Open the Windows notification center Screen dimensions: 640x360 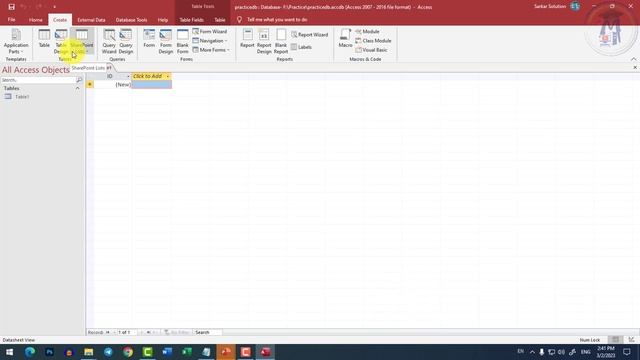click(x=627, y=352)
